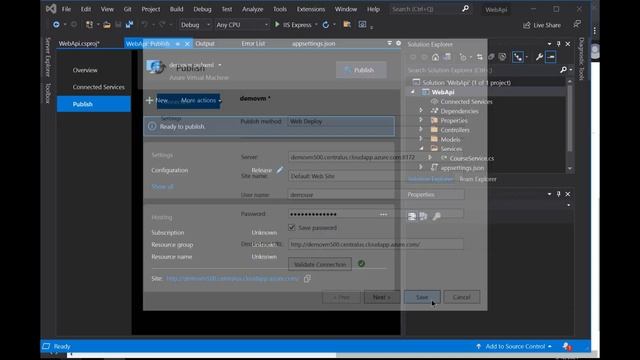This screenshot has width=640, height=360.
Task: Click the folder view icon after refresh
Action: (347, 24)
